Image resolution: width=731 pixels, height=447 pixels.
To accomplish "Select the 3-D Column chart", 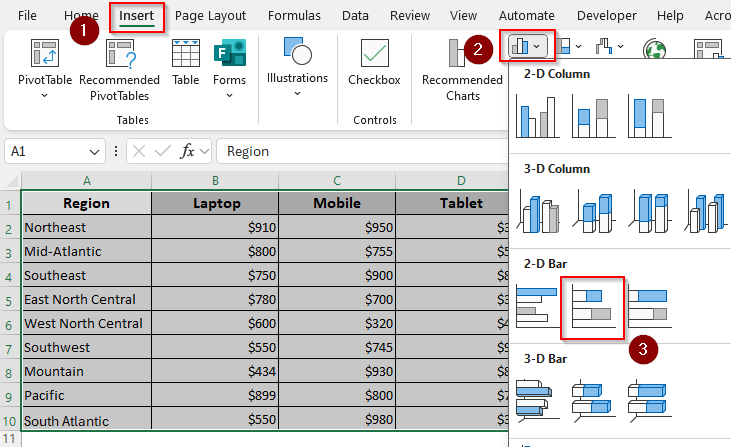I will (705, 211).
